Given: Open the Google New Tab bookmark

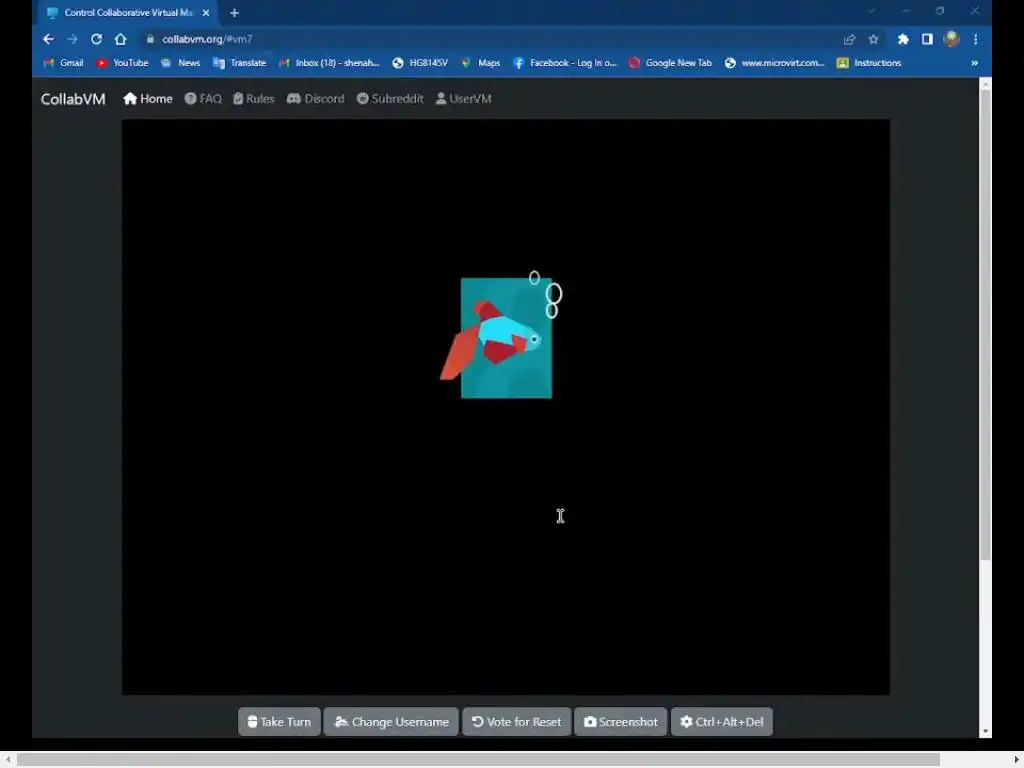Looking at the screenshot, I should 671,63.
